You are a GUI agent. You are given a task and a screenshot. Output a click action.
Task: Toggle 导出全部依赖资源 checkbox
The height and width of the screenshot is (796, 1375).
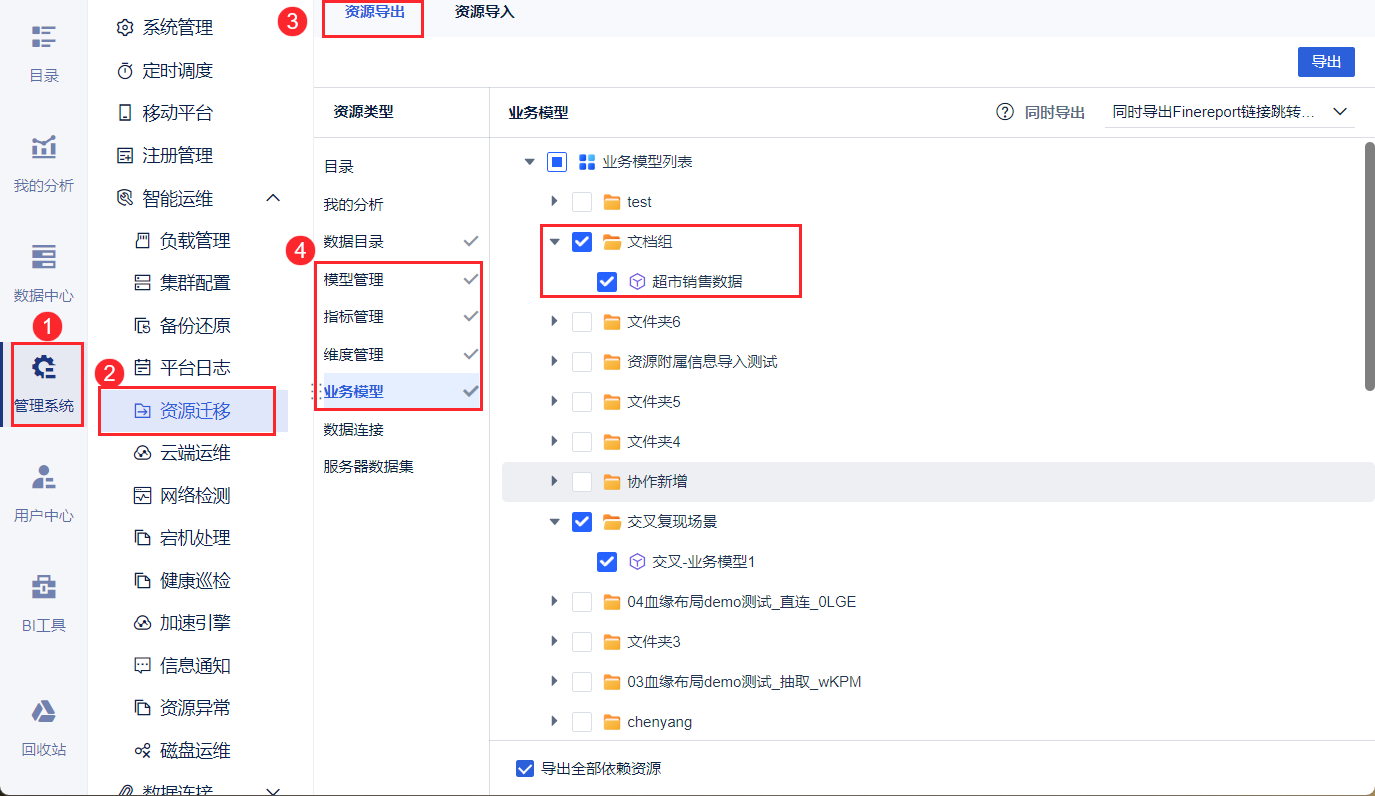pyautogui.click(x=525, y=768)
